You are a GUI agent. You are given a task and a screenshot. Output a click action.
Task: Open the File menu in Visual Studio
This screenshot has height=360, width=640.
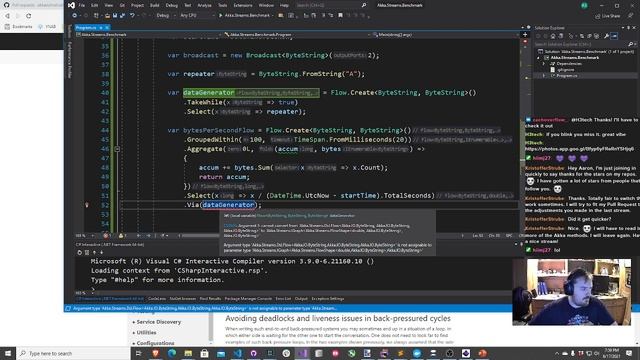(82, 5)
